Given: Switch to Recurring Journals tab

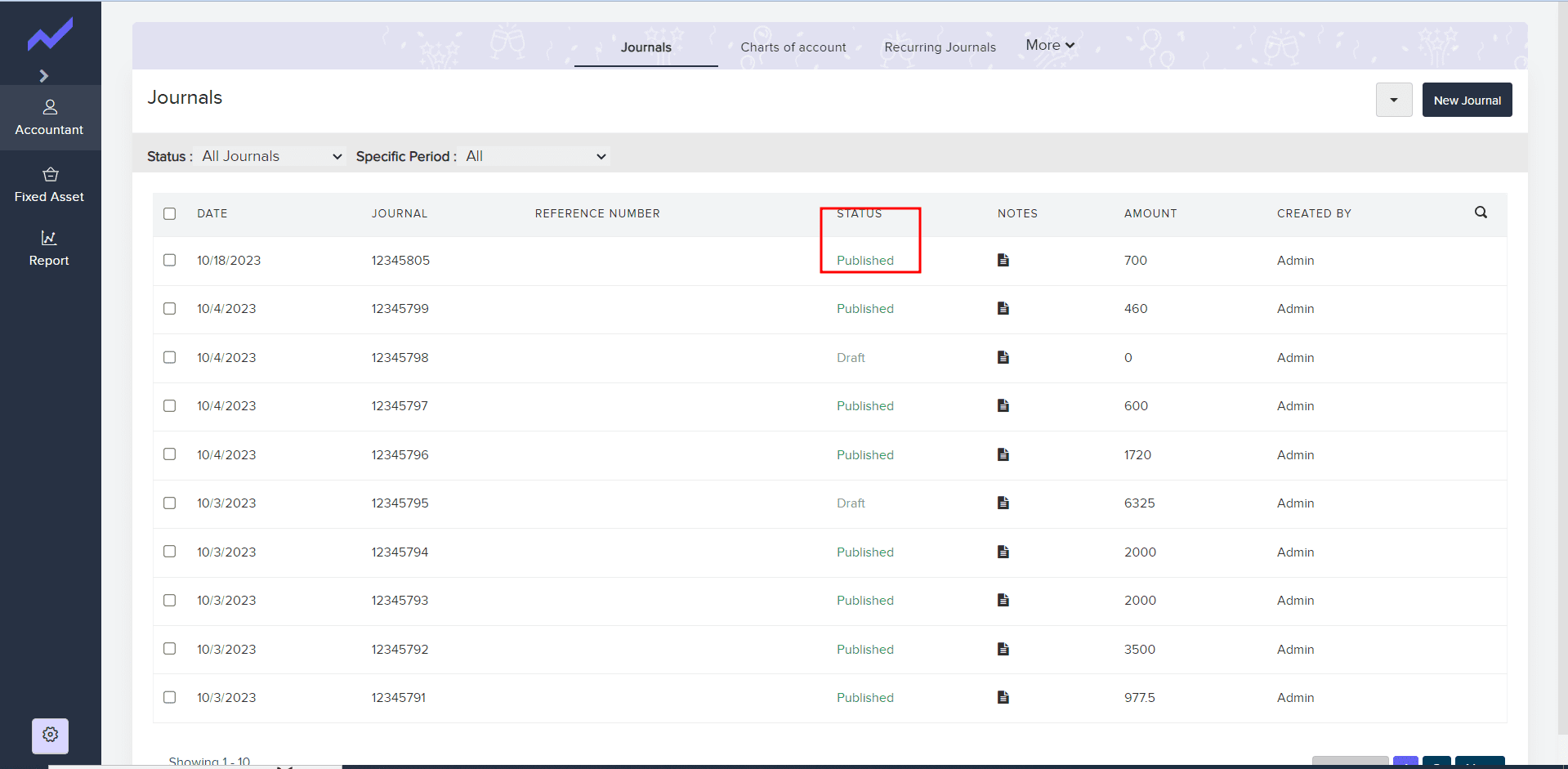Looking at the screenshot, I should coord(940,47).
